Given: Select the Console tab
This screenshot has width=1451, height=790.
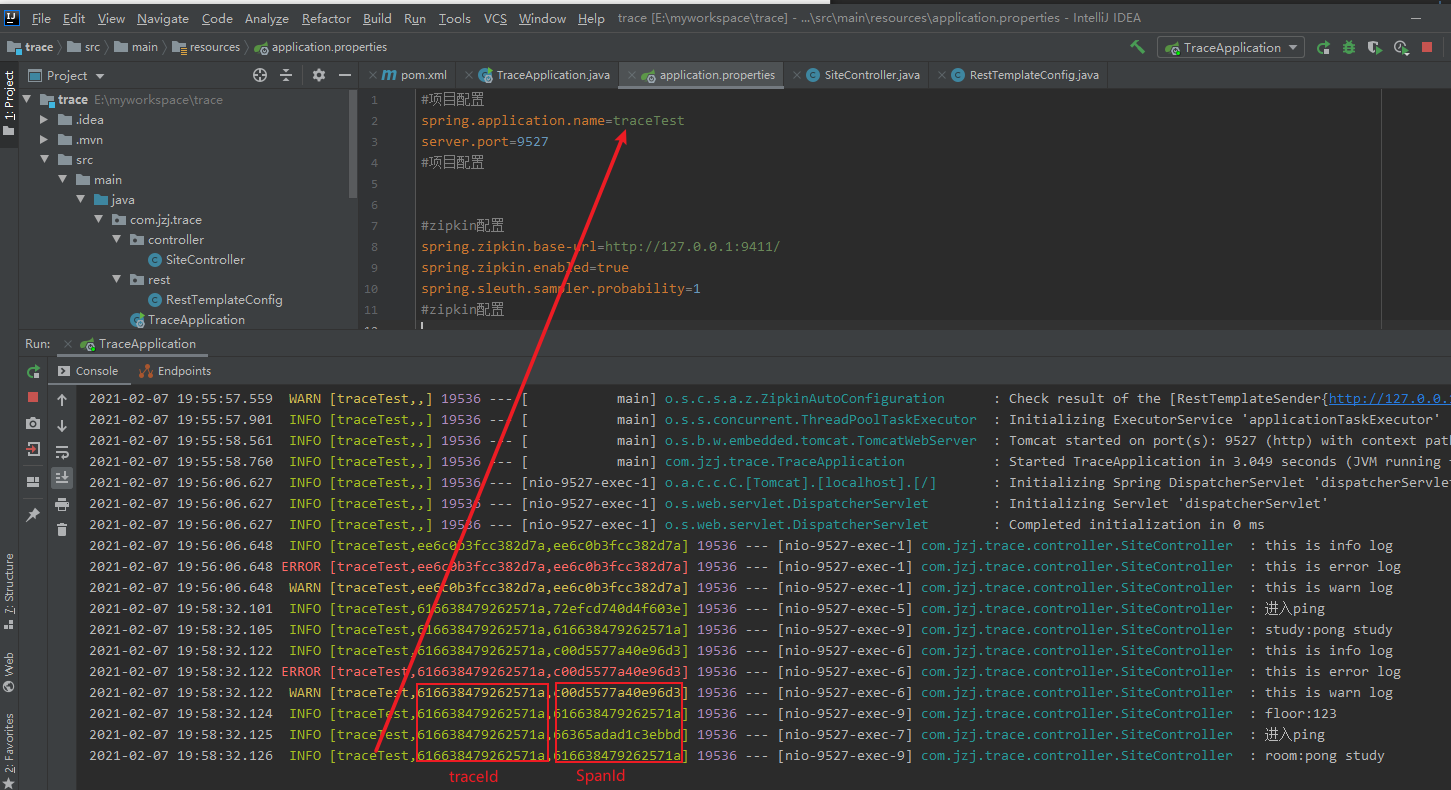Looking at the screenshot, I should click(88, 371).
